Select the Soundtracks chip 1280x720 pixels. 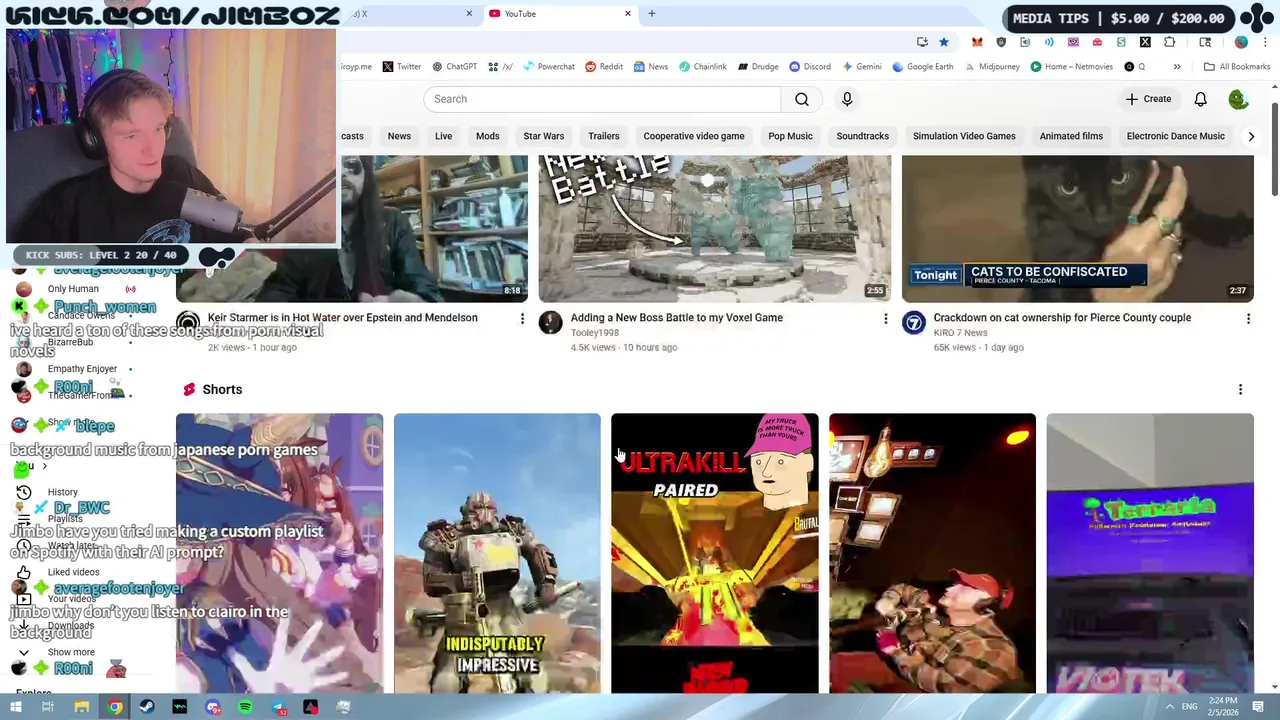click(862, 136)
